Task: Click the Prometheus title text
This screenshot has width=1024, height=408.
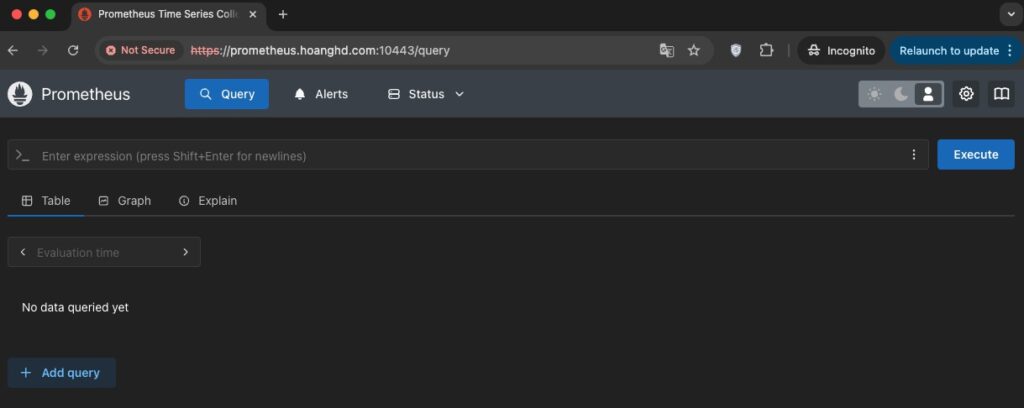Action: [86, 94]
